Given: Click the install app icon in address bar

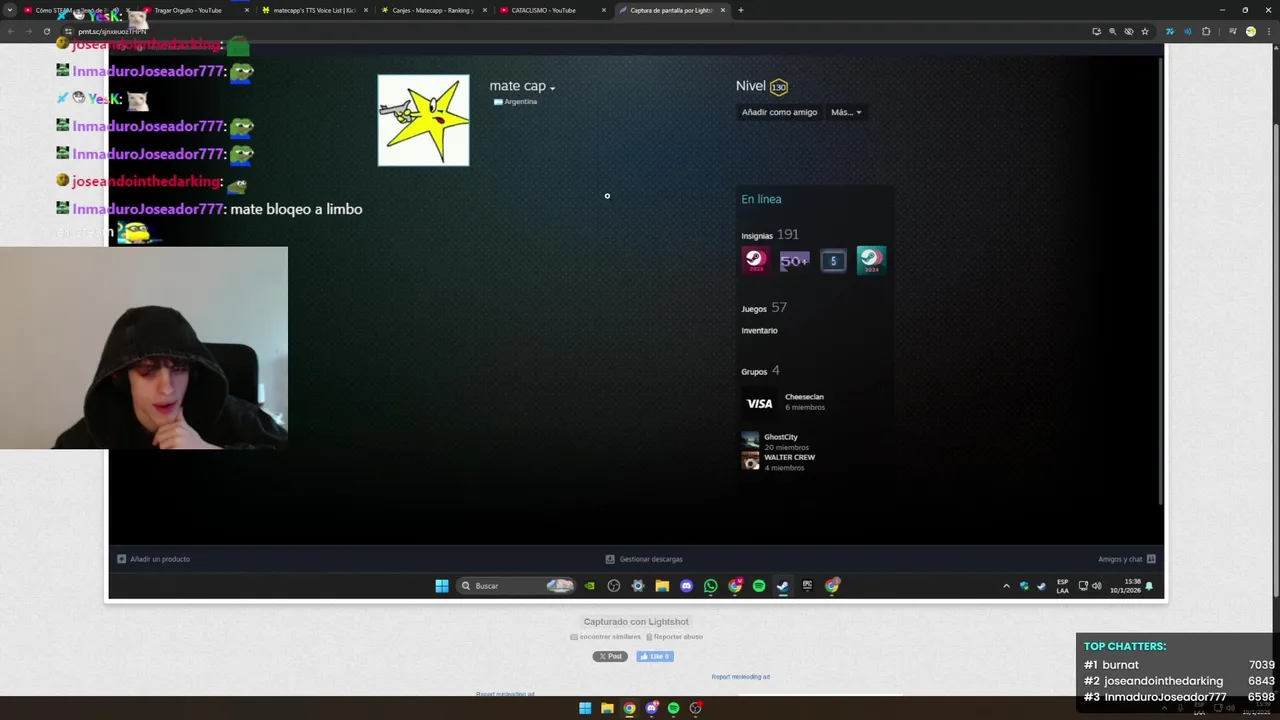Looking at the screenshot, I should tap(1096, 31).
